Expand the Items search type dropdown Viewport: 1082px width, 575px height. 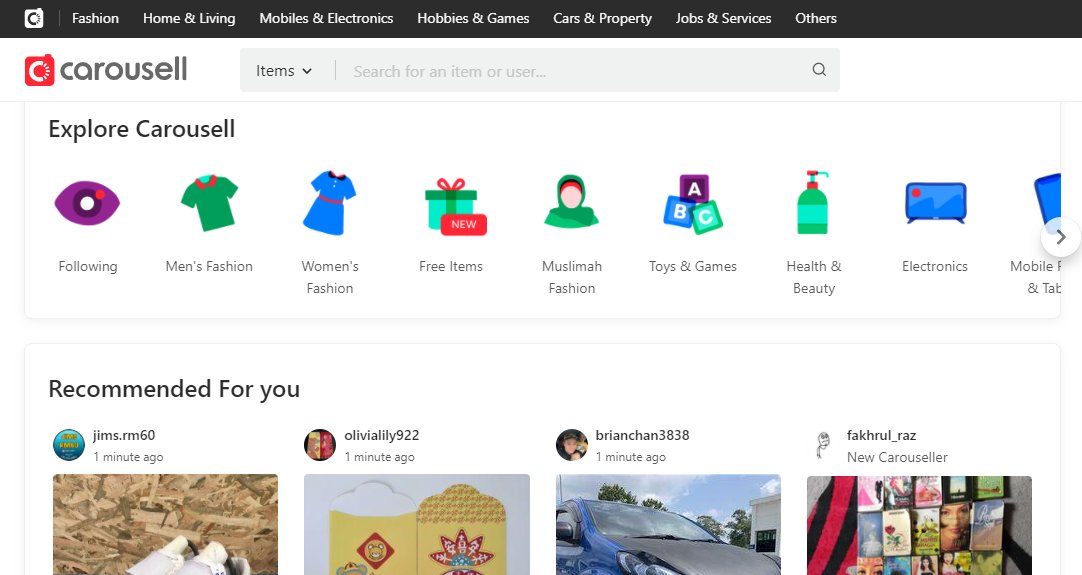[x=284, y=71]
